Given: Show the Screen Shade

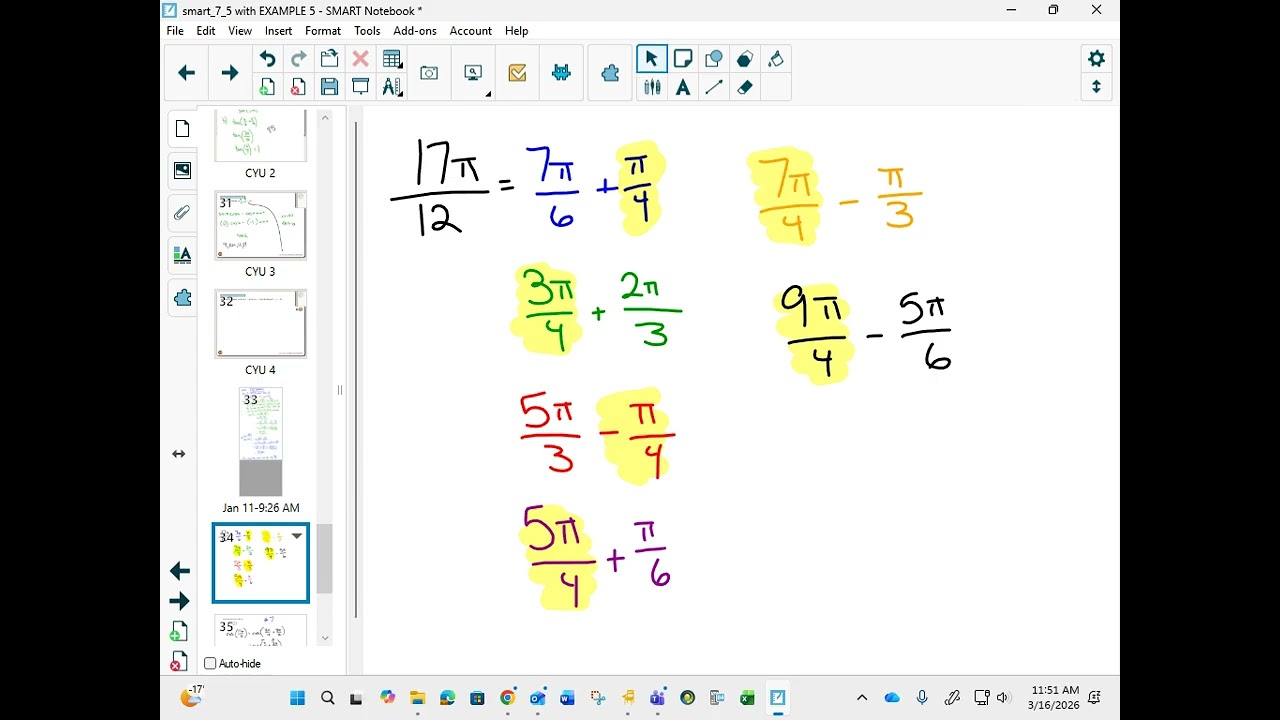Looking at the screenshot, I should coord(361,87).
